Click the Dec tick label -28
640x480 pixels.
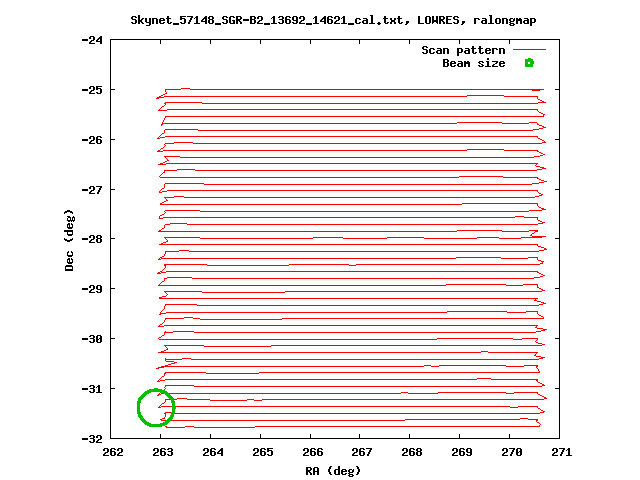tap(92, 239)
